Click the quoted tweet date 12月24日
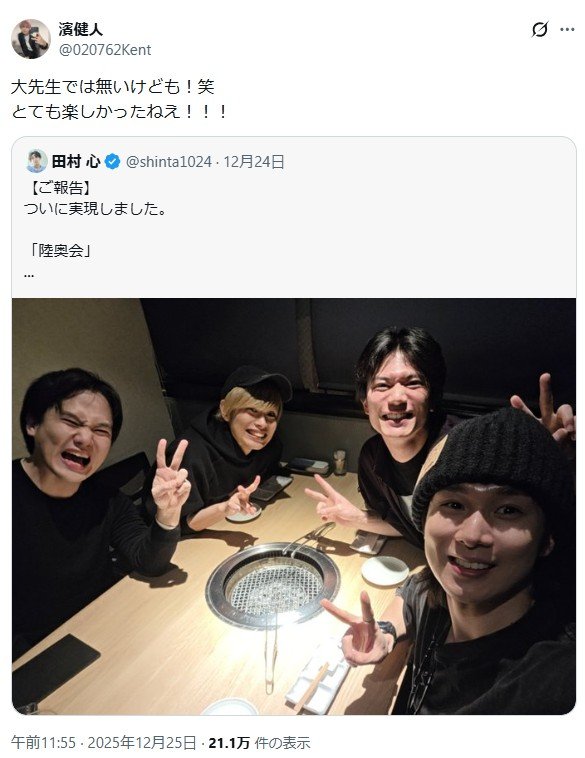The height and width of the screenshot is (758, 585). point(254,162)
